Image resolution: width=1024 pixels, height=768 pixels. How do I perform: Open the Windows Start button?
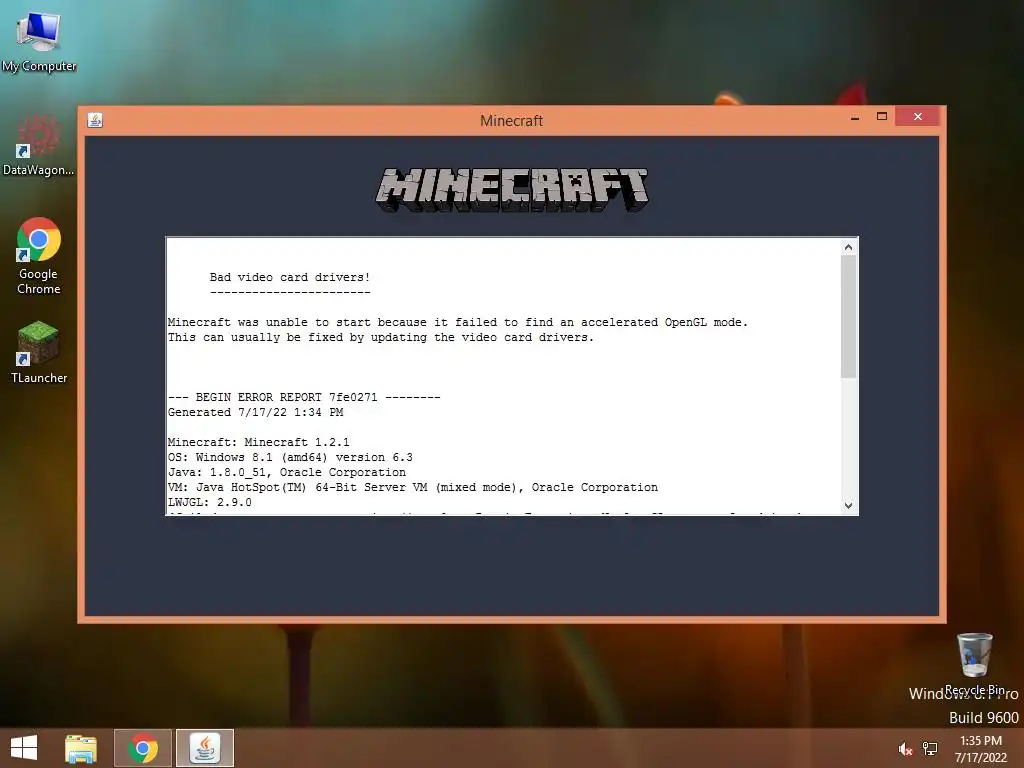tap(24, 748)
